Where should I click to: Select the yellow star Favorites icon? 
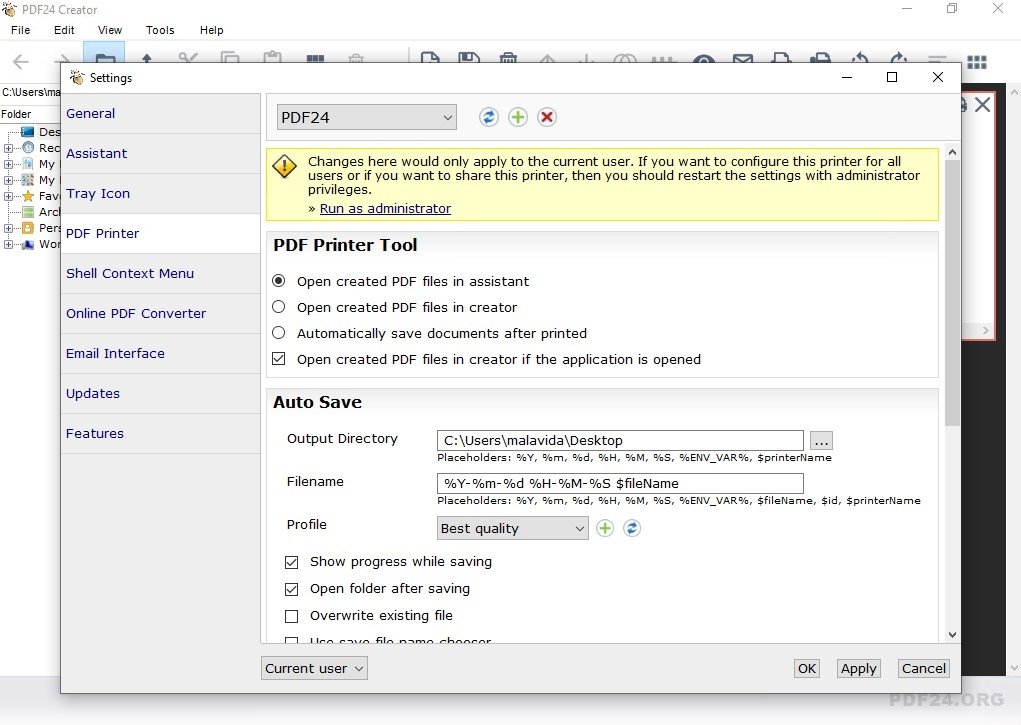click(x=28, y=196)
